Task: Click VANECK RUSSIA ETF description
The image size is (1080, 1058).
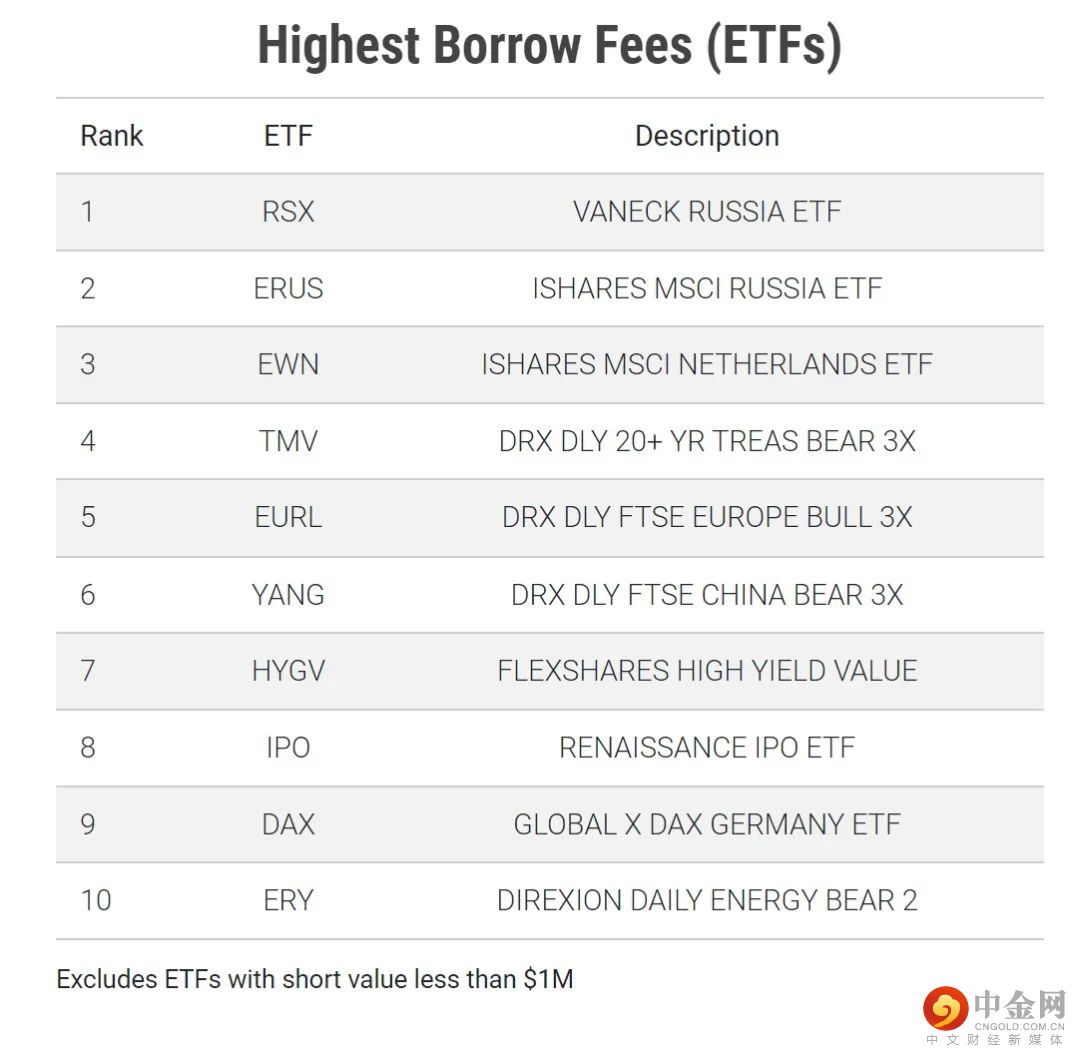Action: pyautogui.click(x=707, y=211)
